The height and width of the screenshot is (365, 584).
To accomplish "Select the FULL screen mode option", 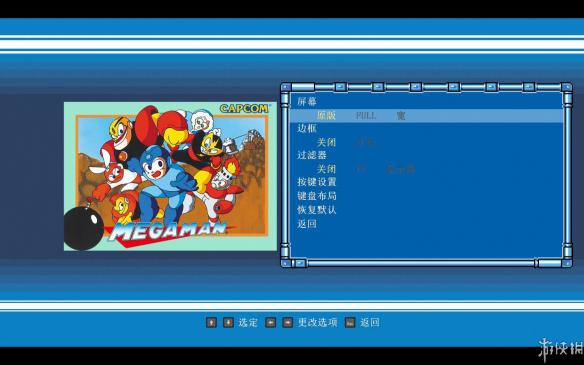I will 366,116.
